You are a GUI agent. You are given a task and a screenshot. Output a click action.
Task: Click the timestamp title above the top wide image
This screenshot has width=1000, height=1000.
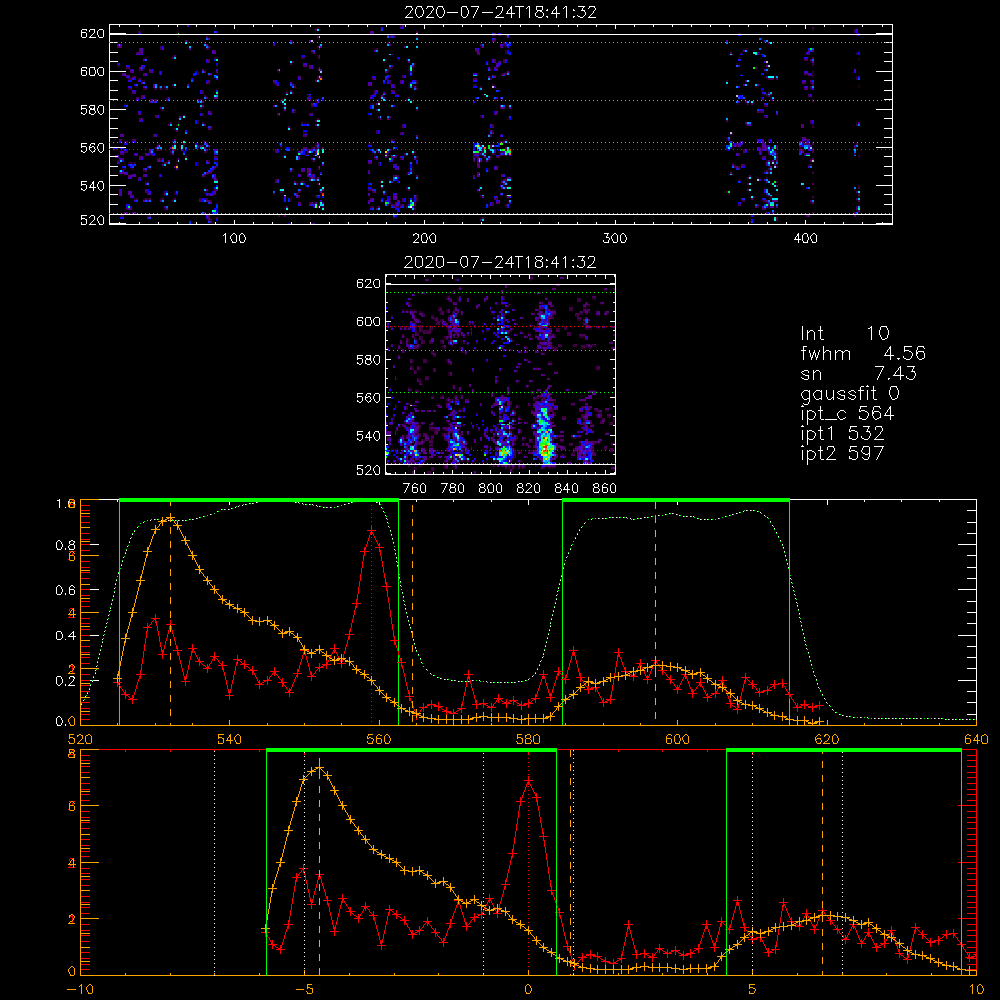pyautogui.click(x=500, y=12)
